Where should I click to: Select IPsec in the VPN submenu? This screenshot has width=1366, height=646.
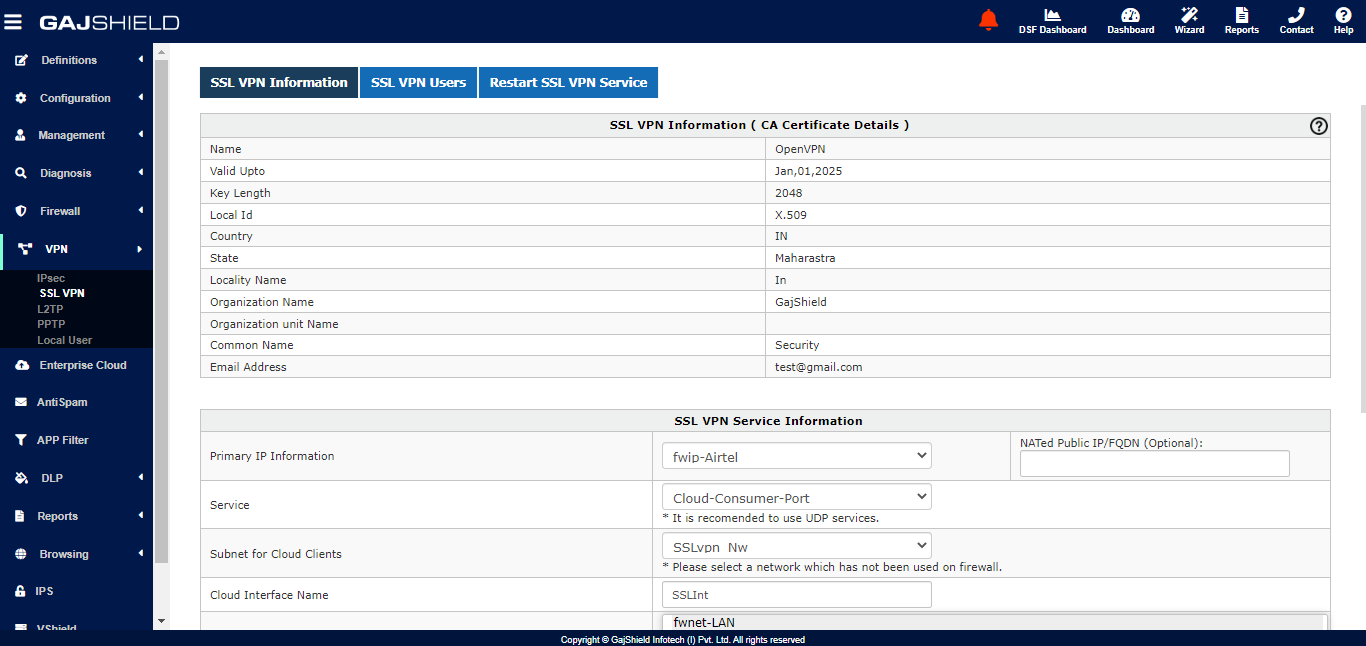pyautogui.click(x=51, y=278)
